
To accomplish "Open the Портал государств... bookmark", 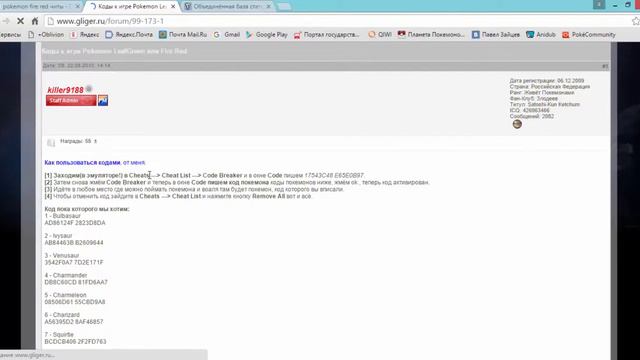I will tap(327, 35).
